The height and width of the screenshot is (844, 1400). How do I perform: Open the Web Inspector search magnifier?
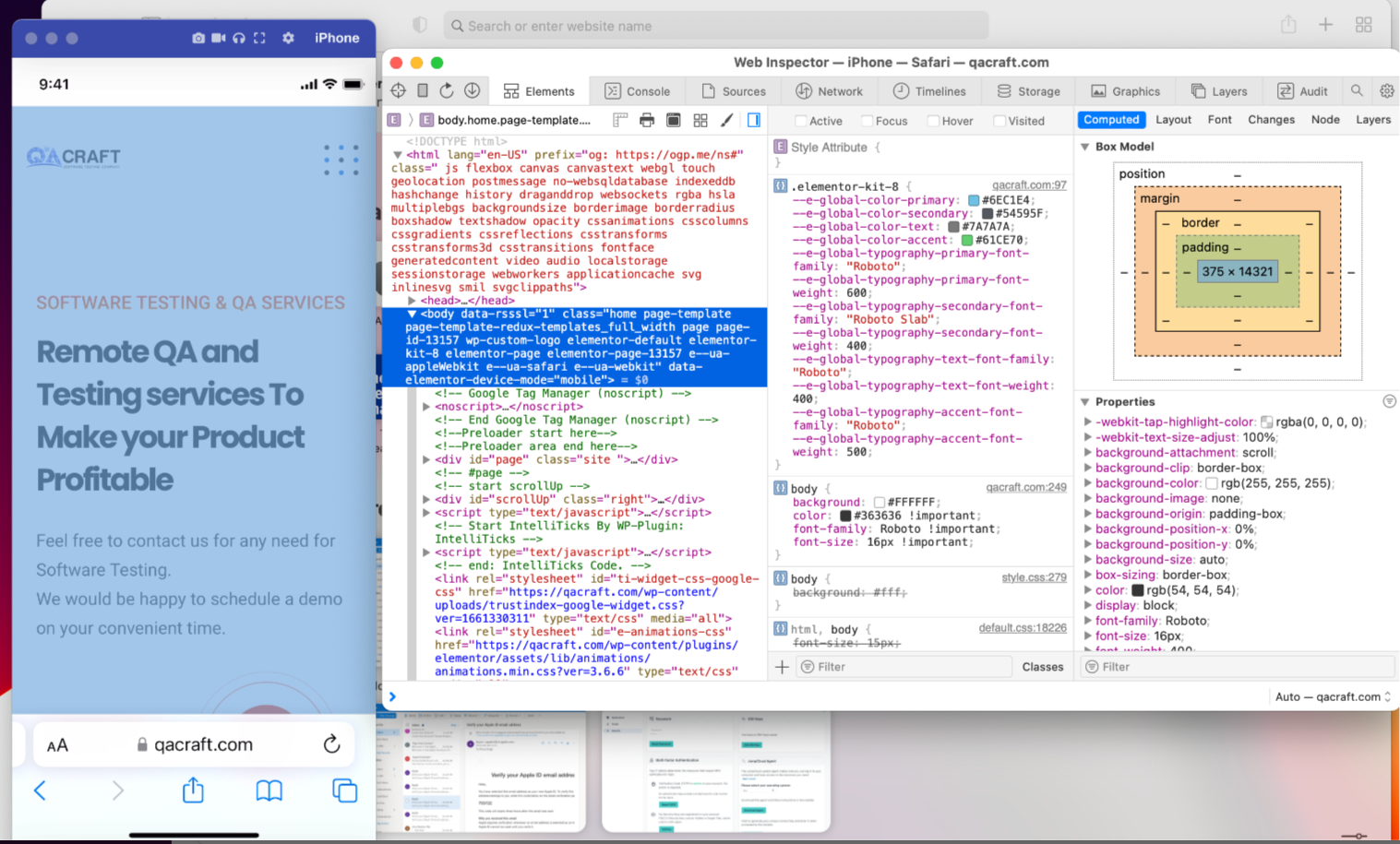1357,90
